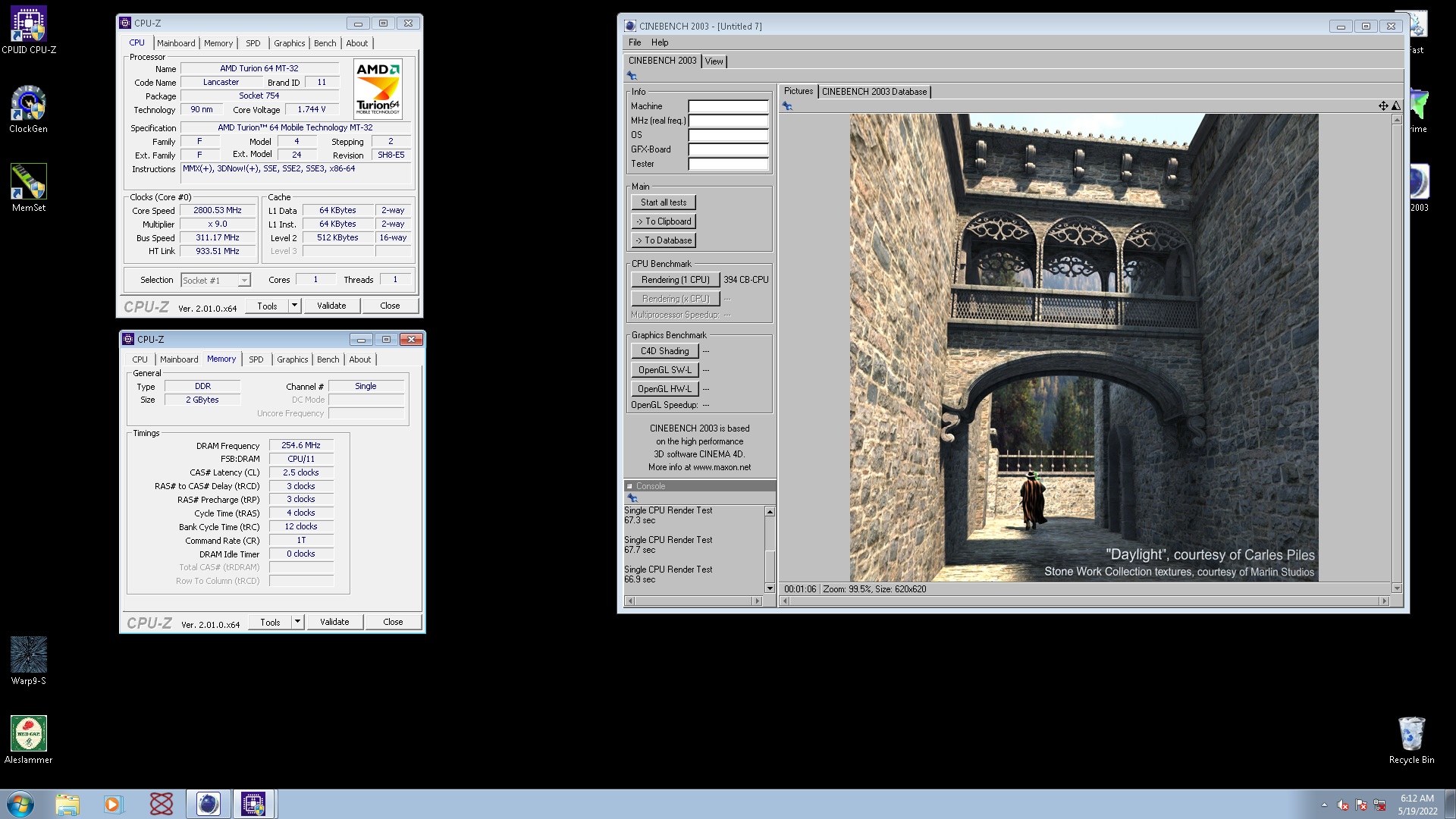Click the MHz (real freq.) input field
Screen dimensions: 1456x819
pyautogui.click(x=728, y=121)
